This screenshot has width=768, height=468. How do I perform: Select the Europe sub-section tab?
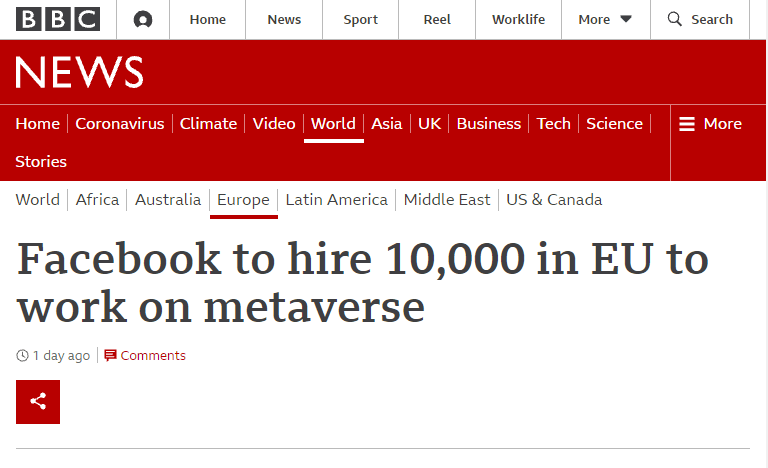click(x=243, y=199)
